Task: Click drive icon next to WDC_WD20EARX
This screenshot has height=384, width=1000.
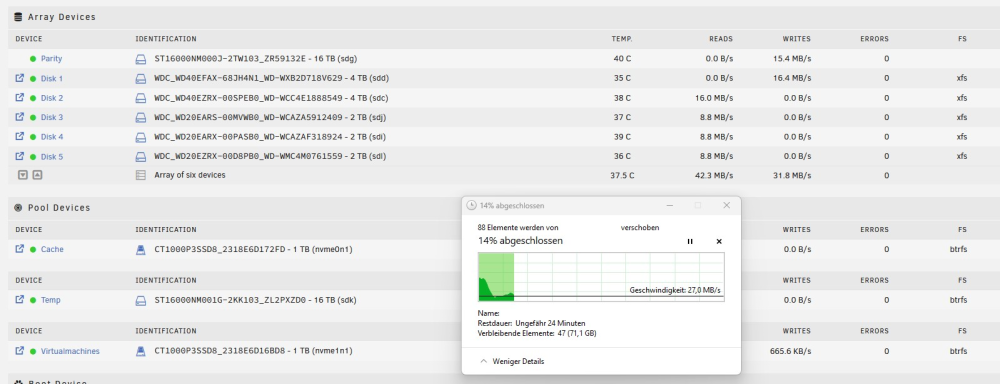Action: point(141,137)
